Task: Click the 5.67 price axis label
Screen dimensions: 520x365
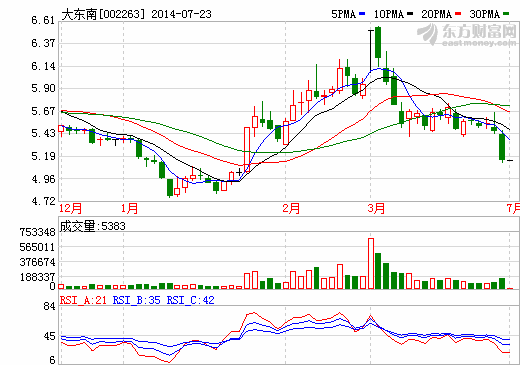Action: (43, 111)
